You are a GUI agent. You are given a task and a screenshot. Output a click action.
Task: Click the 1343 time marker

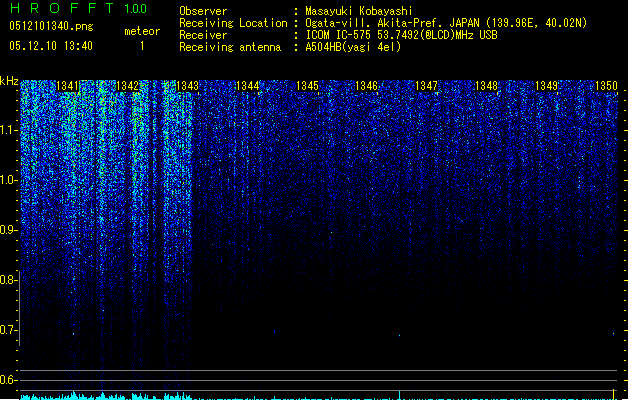click(187, 86)
